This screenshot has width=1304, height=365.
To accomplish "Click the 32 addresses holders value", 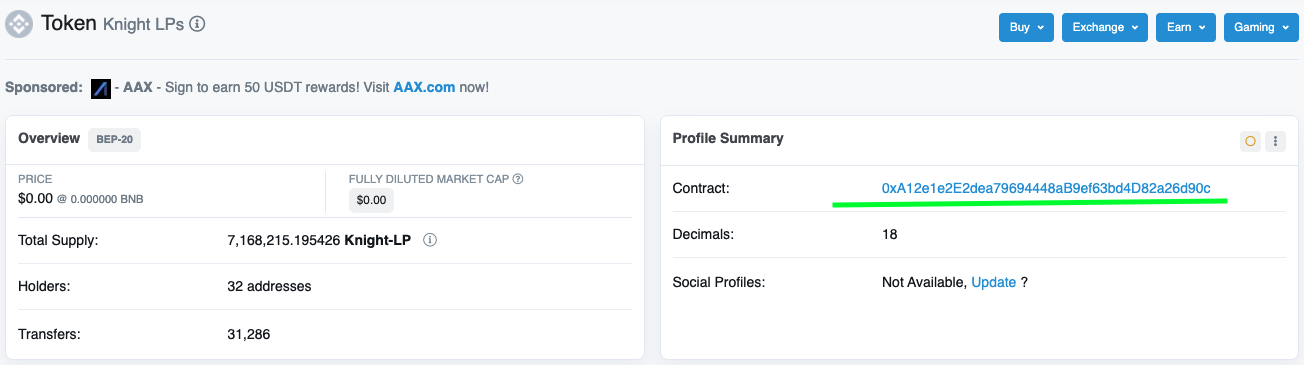I will pos(270,286).
